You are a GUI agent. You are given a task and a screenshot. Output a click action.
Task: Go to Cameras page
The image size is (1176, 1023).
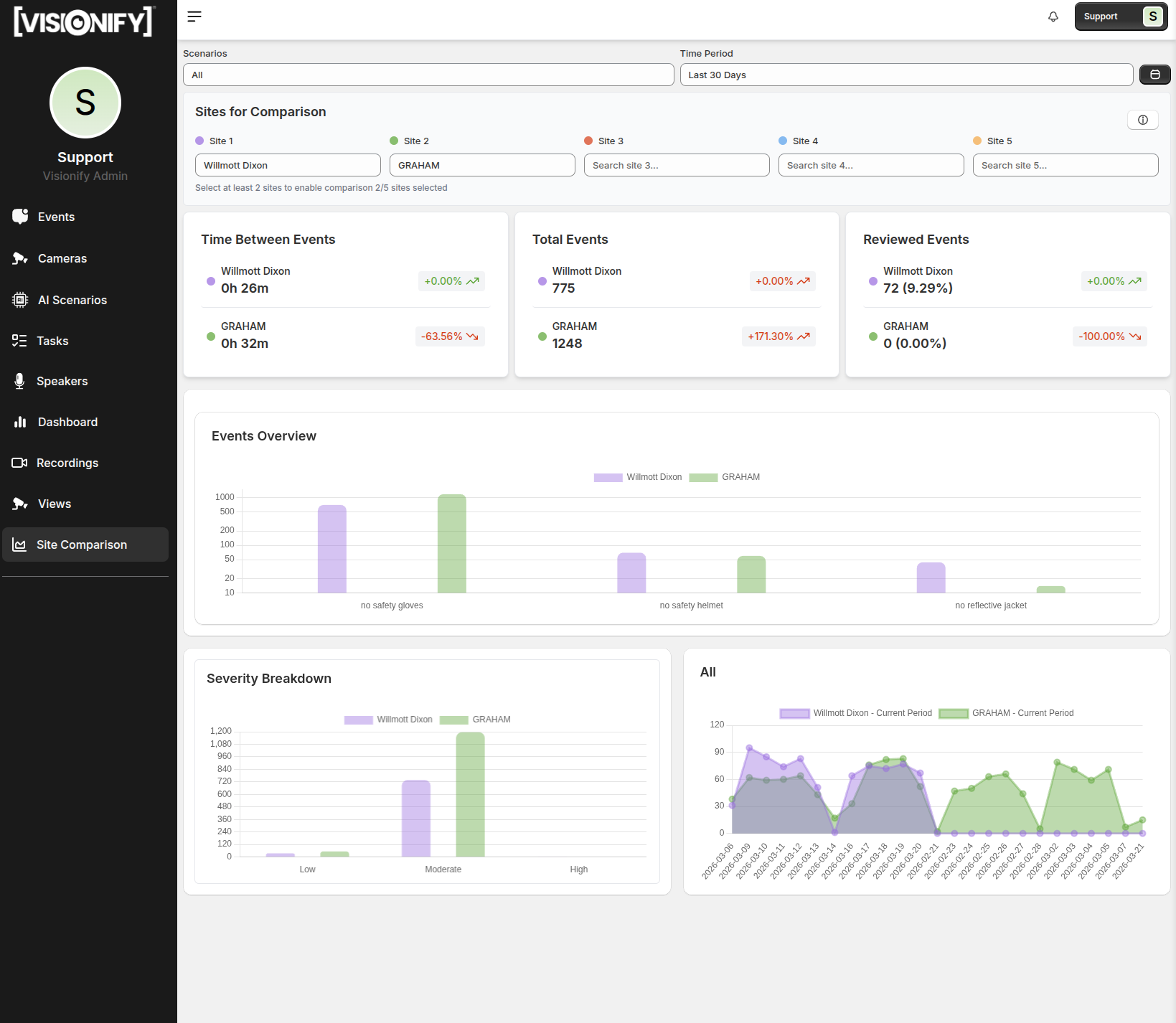tap(85, 258)
